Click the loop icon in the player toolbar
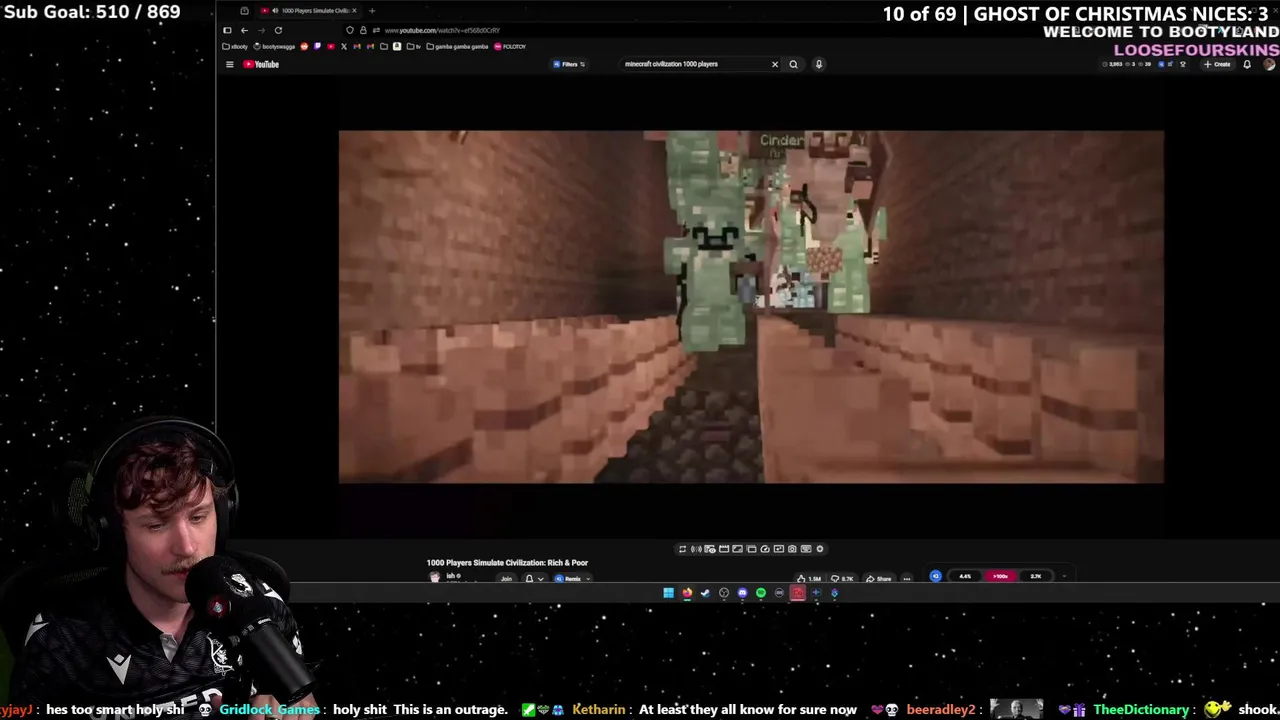This screenshot has width=1280, height=720. point(682,549)
